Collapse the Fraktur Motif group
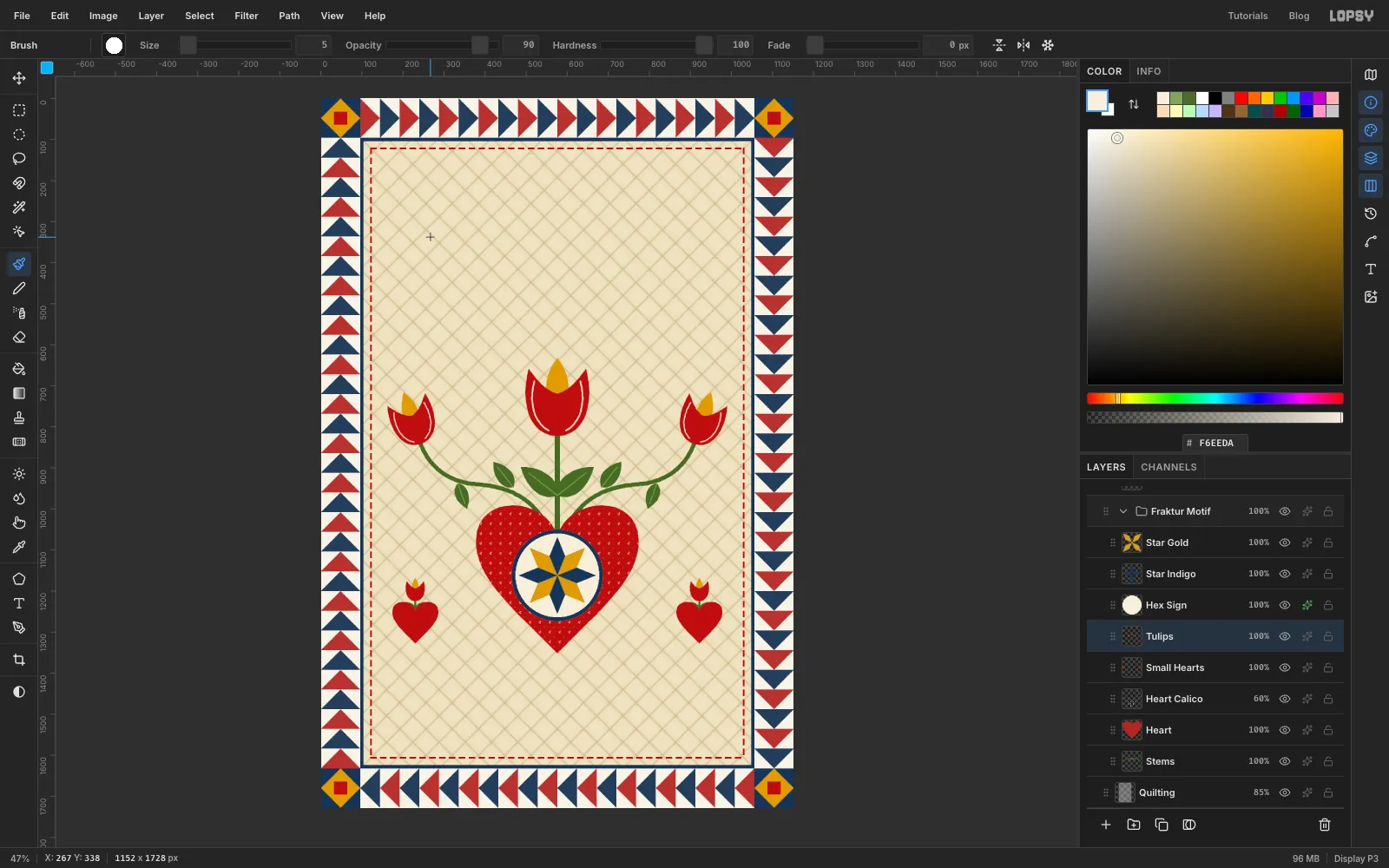The height and width of the screenshot is (868, 1389). [x=1123, y=511]
